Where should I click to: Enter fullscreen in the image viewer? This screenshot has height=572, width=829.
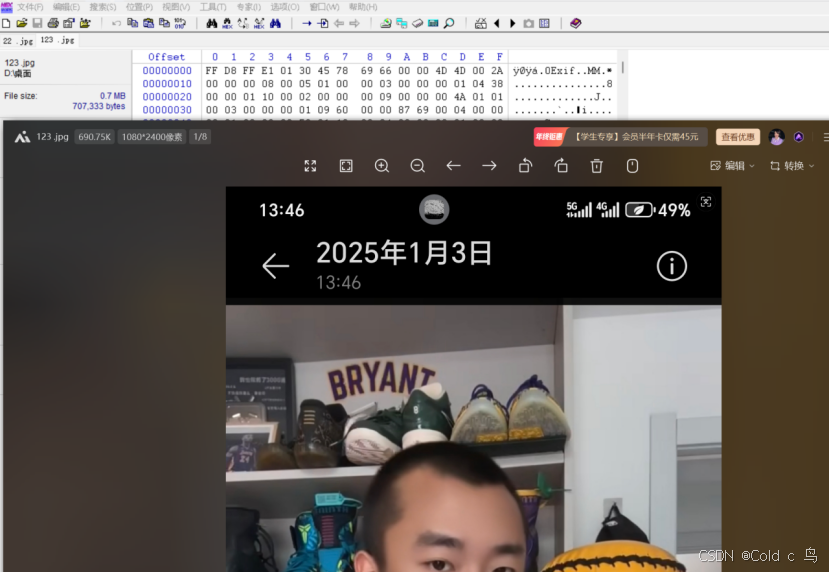pyautogui.click(x=310, y=166)
